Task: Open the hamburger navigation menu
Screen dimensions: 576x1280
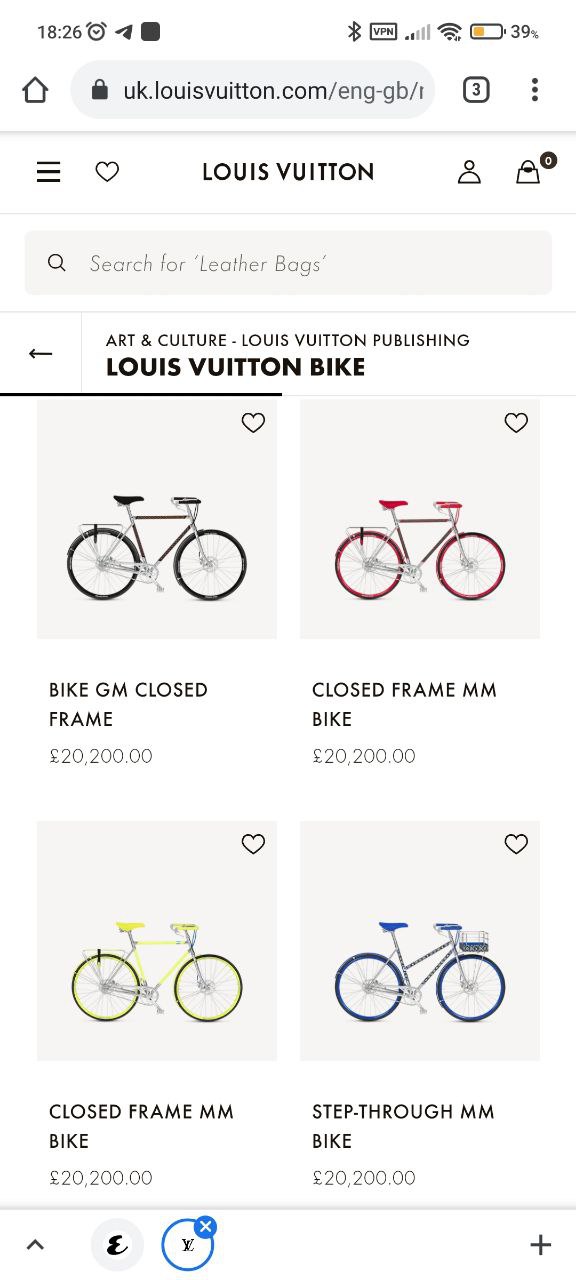Action: [48, 172]
